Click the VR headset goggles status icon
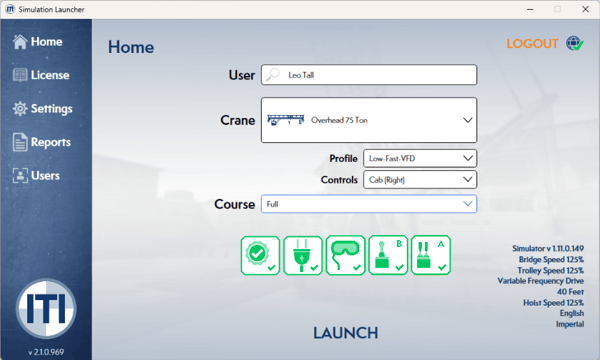Screen dimensions: 600x360 coord(346,255)
